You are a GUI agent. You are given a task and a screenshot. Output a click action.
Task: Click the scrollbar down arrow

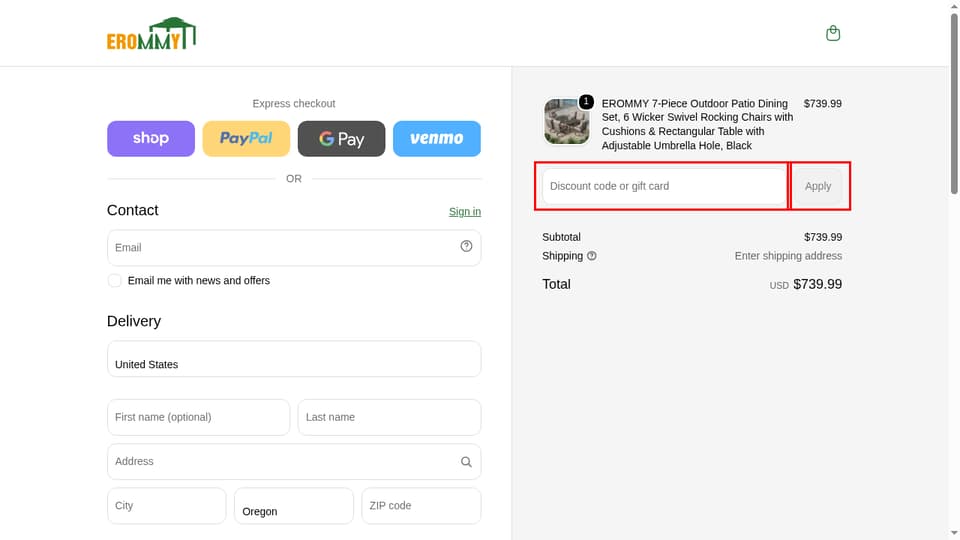[x=954, y=534]
